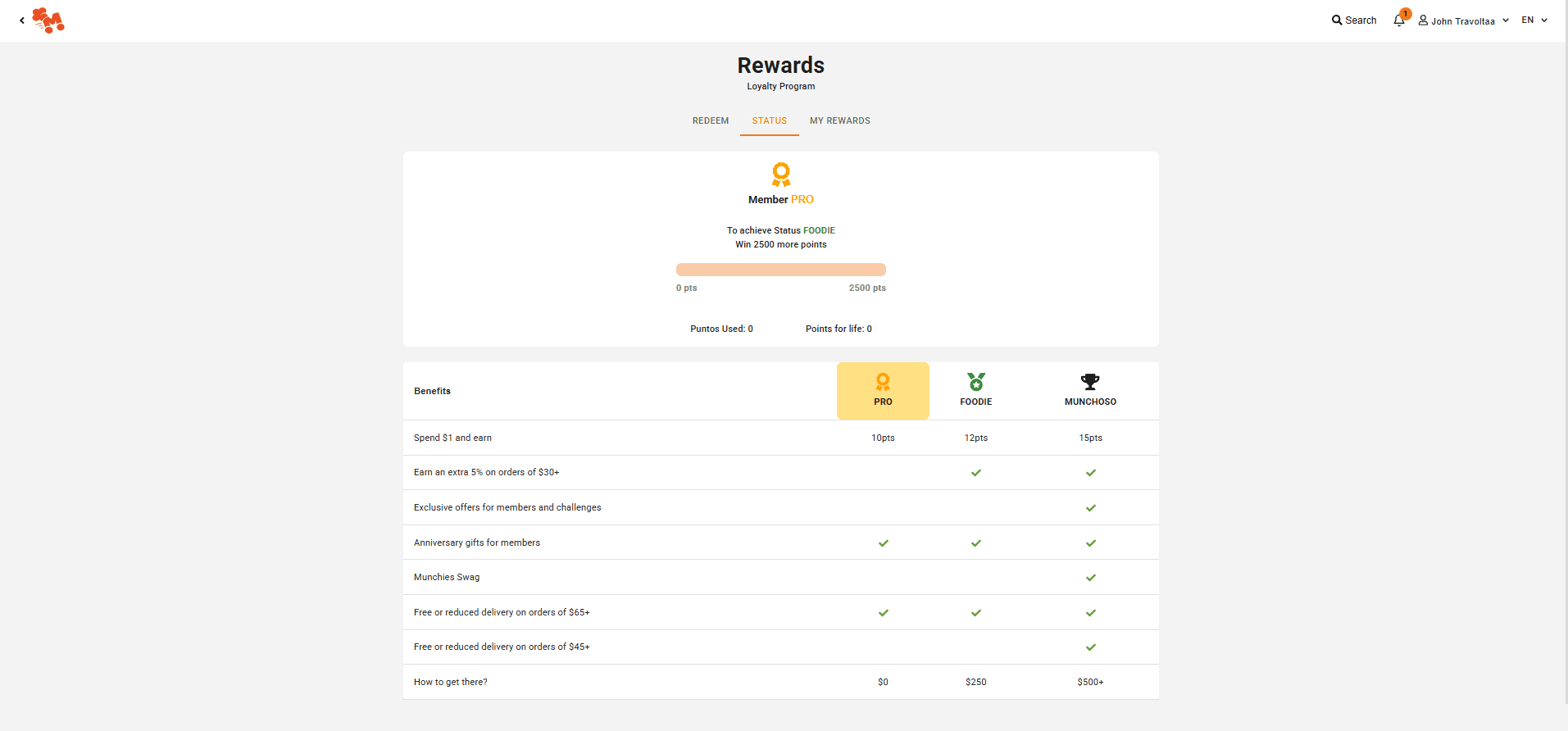Click 'Spend $1 and earn' row label
1568x731 pixels.
[x=452, y=438]
